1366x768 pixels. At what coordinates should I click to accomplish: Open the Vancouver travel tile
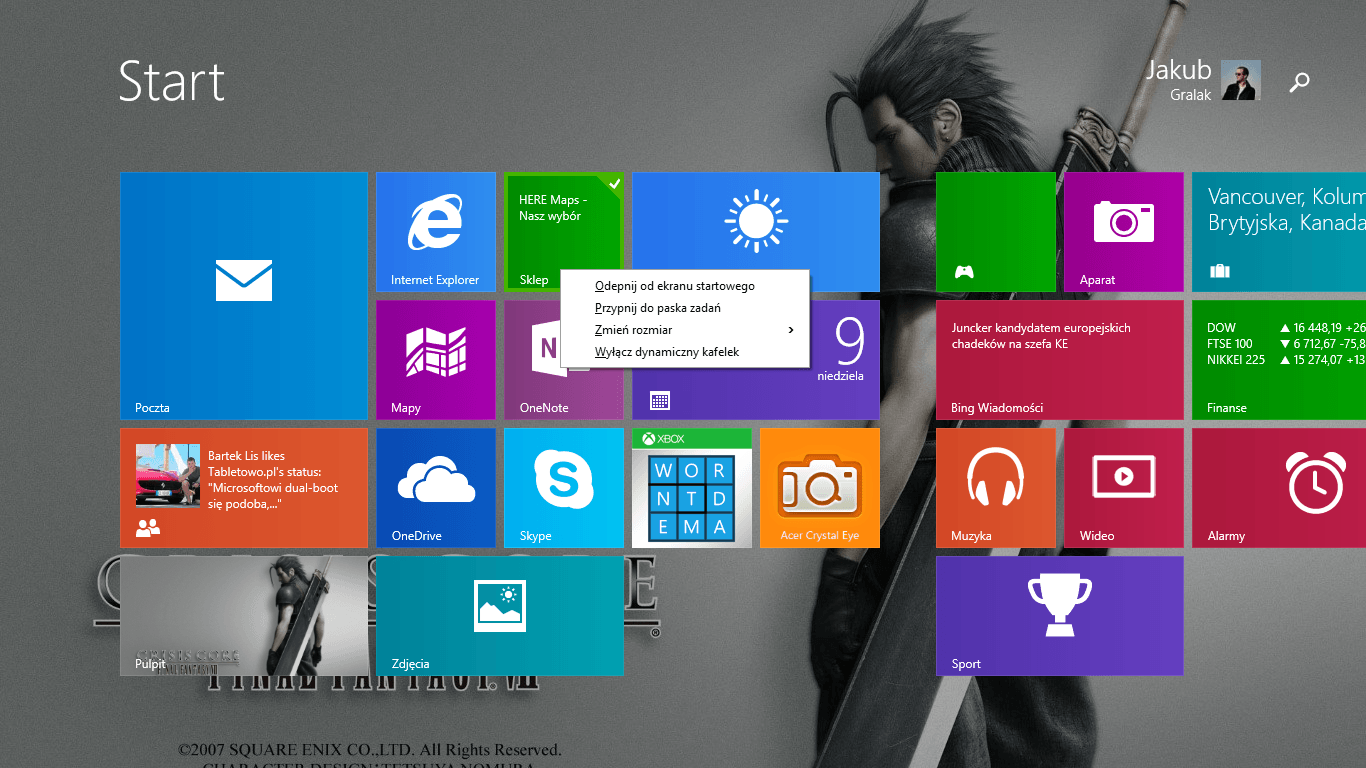(x=1279, y=231)
